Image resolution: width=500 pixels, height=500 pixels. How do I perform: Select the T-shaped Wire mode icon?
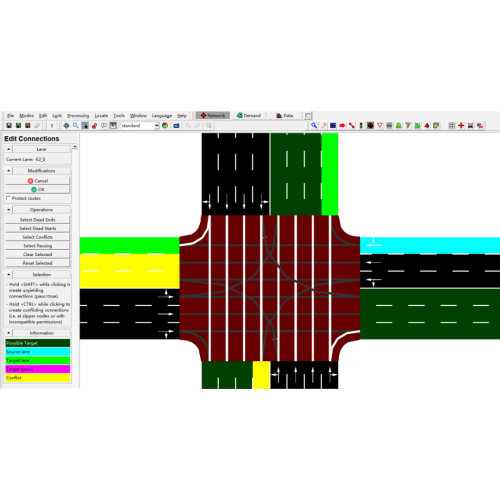[x=408, y=125]
